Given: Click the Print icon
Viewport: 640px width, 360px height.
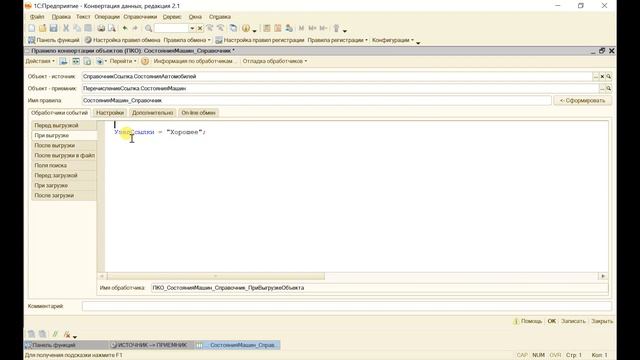Looking at the screenshot, I should click(x=101, y=28).
